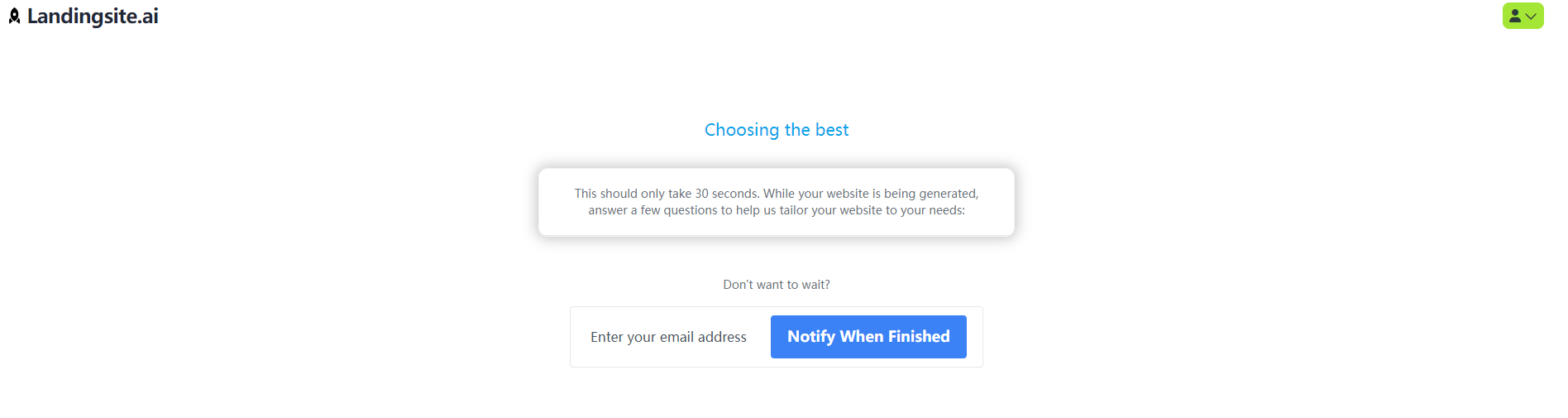The width and height of the screenshot is (1568, 418).
Task: Click the 'Choosing the best' status heading
Action: [777, 130]
